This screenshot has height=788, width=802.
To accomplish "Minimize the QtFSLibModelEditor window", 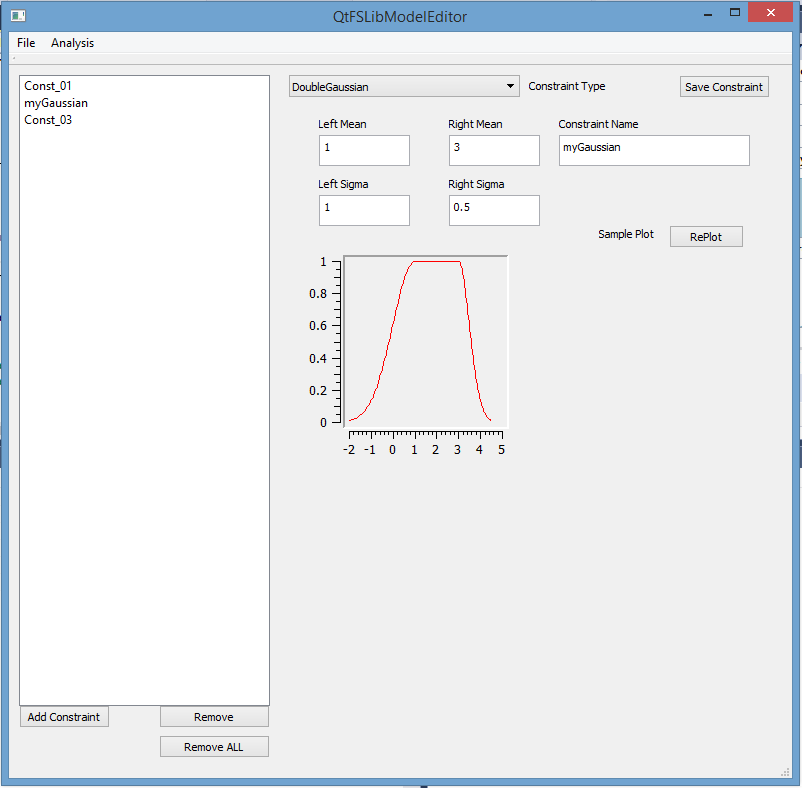I will click(x=708, y=14).
